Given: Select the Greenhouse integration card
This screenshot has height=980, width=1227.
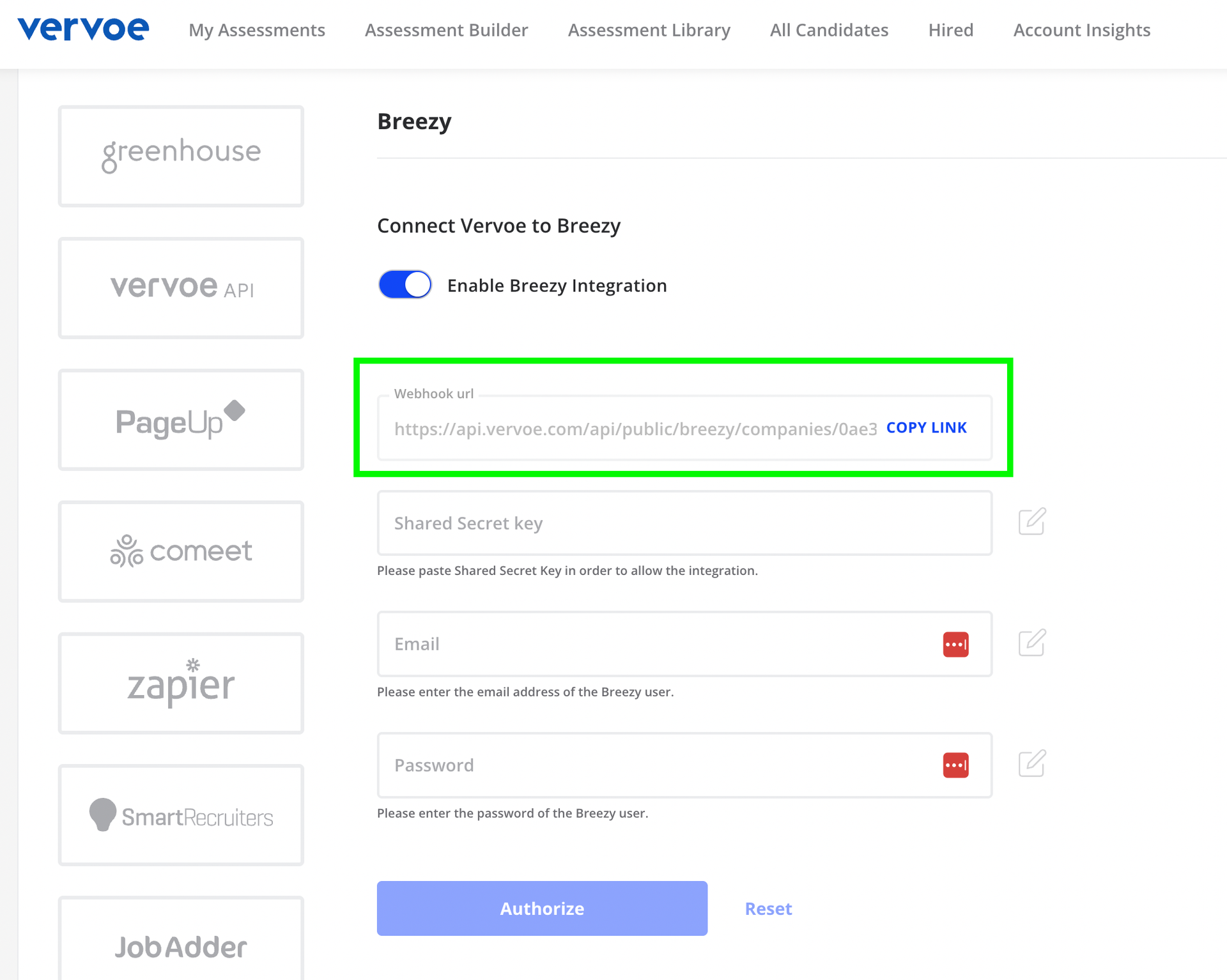Looking at the screenshot, I should pyautogui.click(x=181, y=156).
